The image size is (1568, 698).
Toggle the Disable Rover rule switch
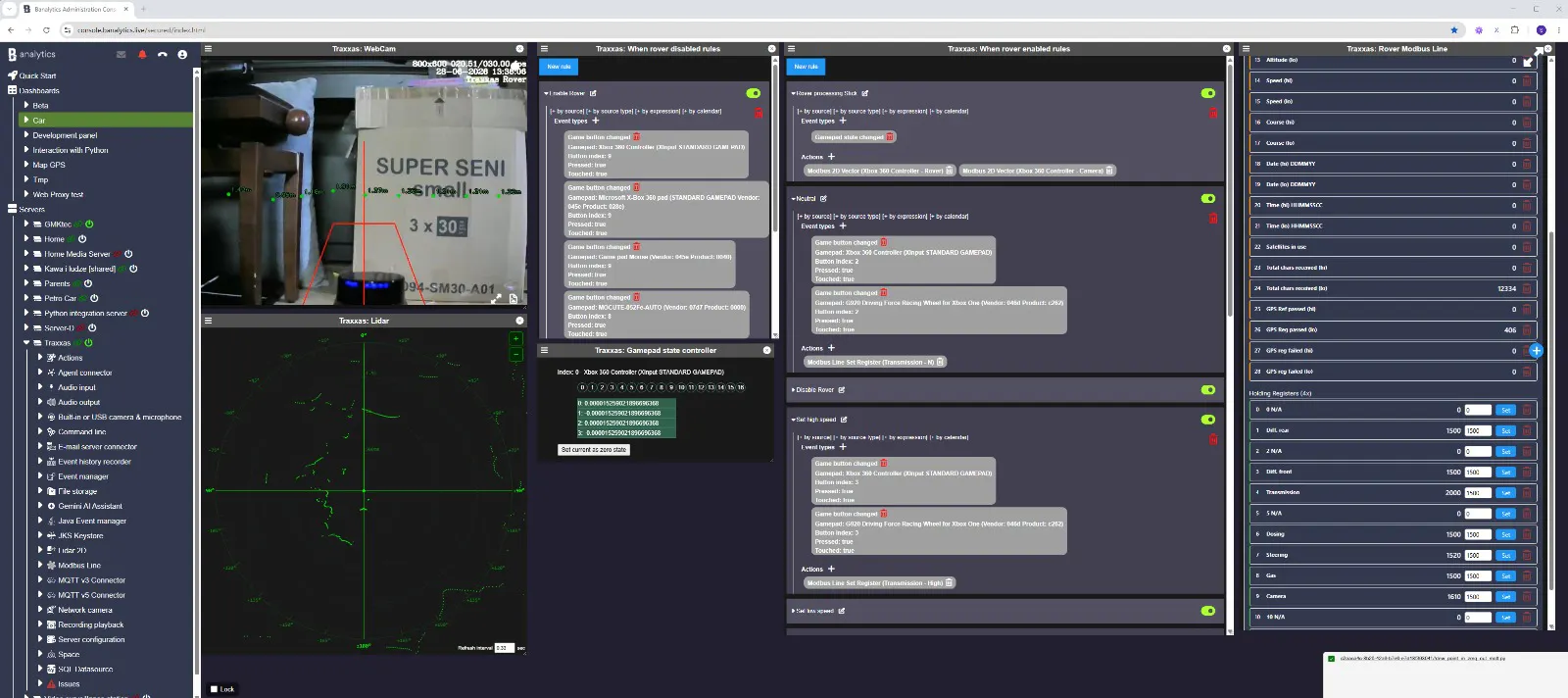tap(1208, 389)
